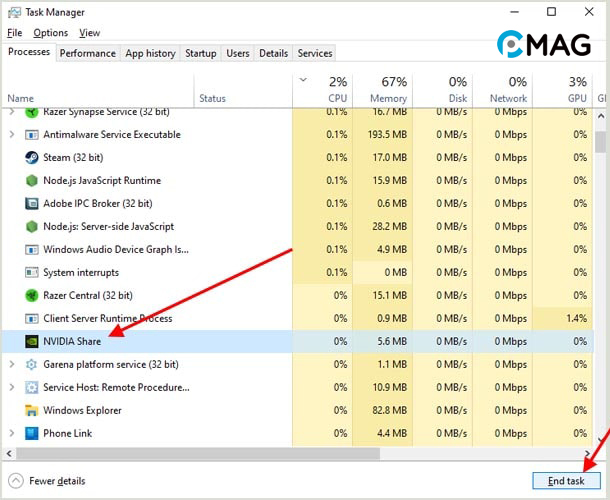The width and height of the screenshot is (610, 500).
Task: Open the File menu
Action: [x=15, y=33]
